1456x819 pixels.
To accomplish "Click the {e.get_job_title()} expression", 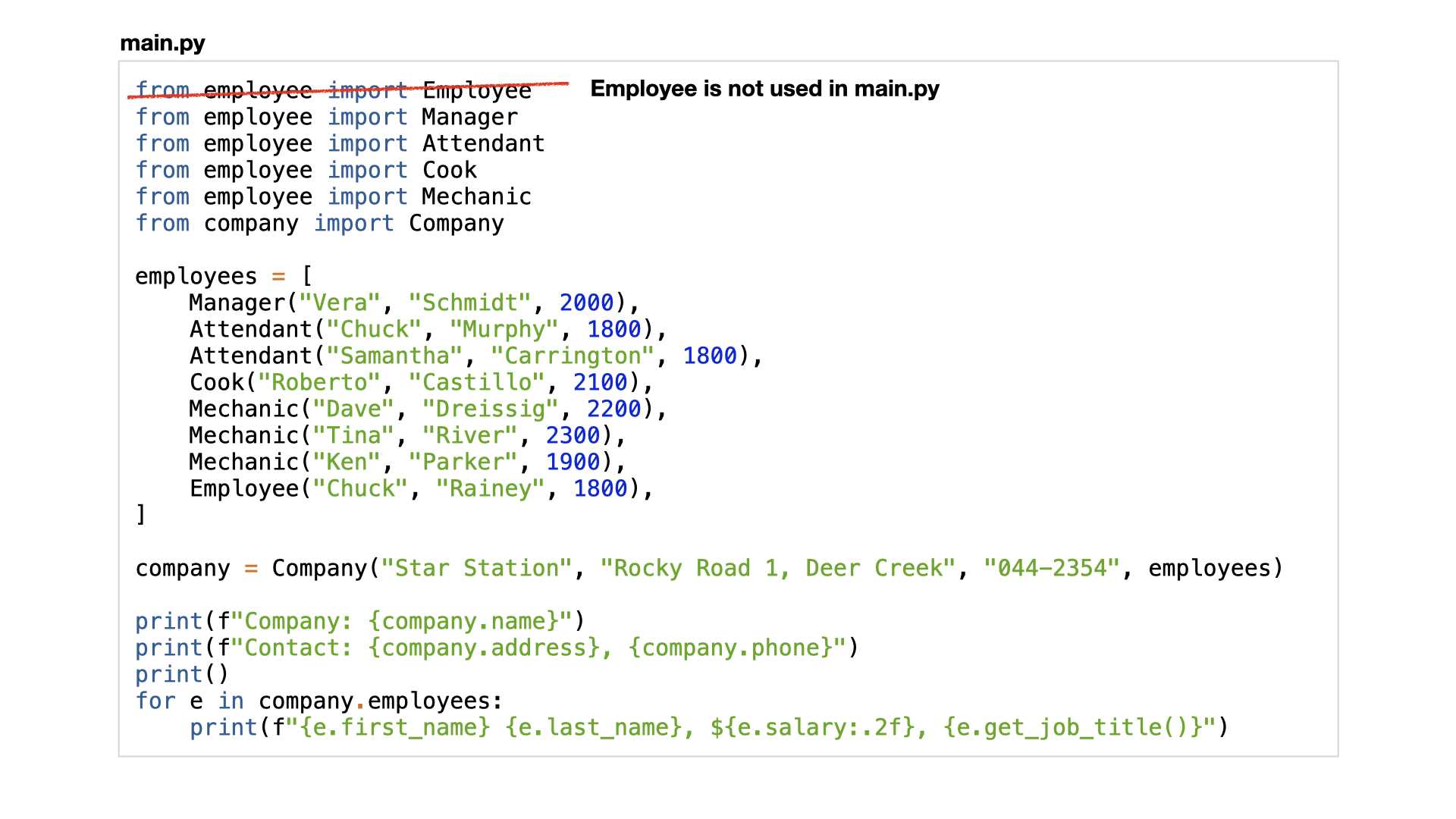I will point(1073,727).
